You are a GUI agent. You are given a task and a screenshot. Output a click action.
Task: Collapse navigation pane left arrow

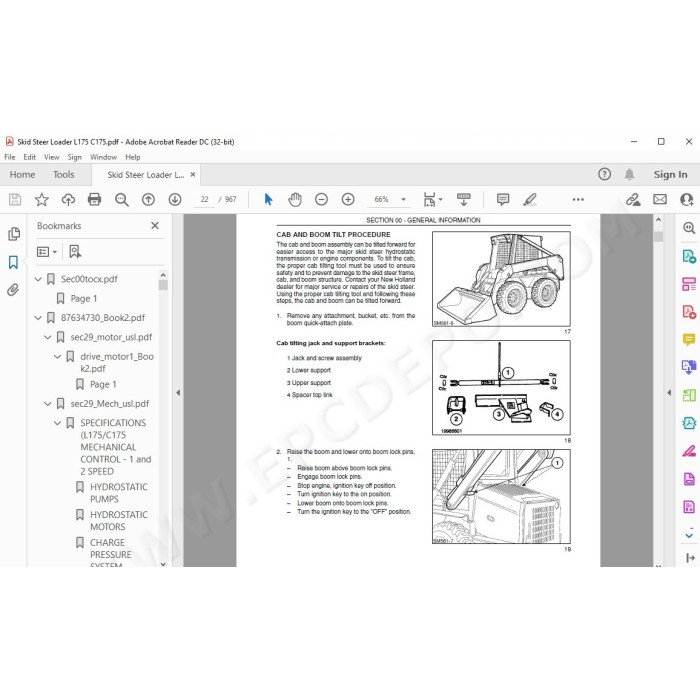click(178, 393)
